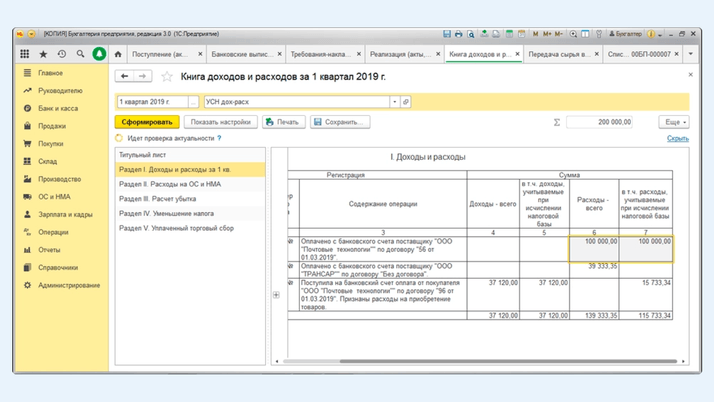Click the print icon in title bar
Image resolution: width=714 pixels, height=402 pixels.
tap(459, 34)
